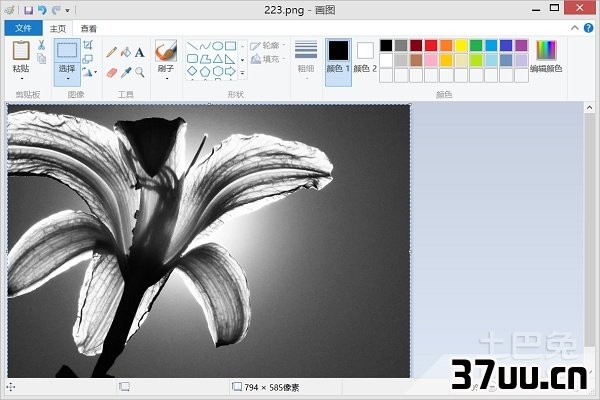Choose the rectangle shape
This screenshot has height=400, width=600.
[x=230, y=46]
